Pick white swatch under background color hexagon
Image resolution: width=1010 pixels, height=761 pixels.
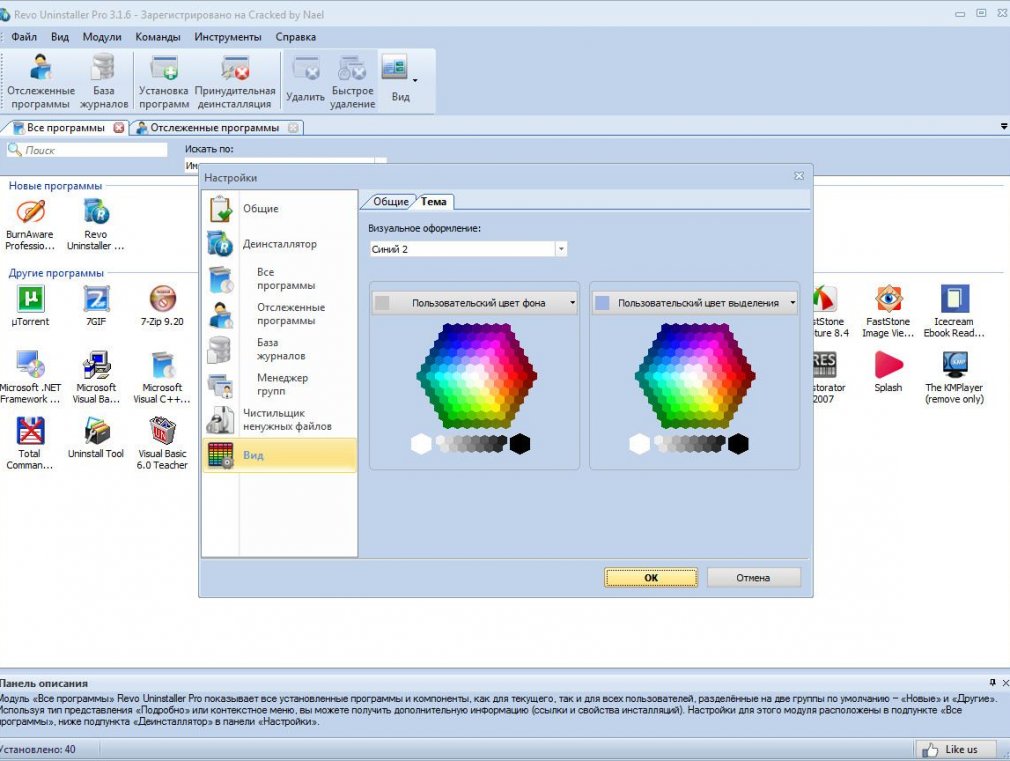pyautogui.click(x=421, y=444)
